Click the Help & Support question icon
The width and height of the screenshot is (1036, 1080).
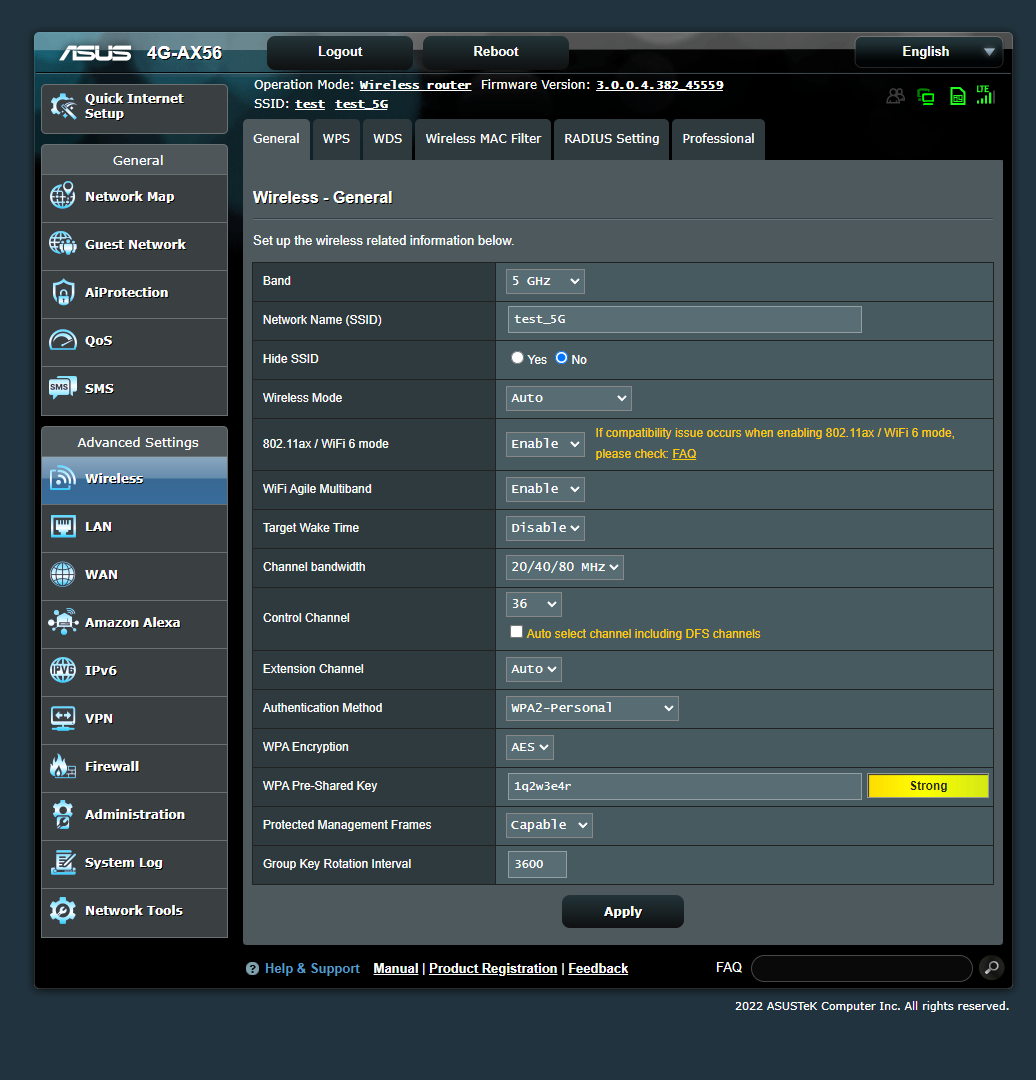[x=252, y=968]
